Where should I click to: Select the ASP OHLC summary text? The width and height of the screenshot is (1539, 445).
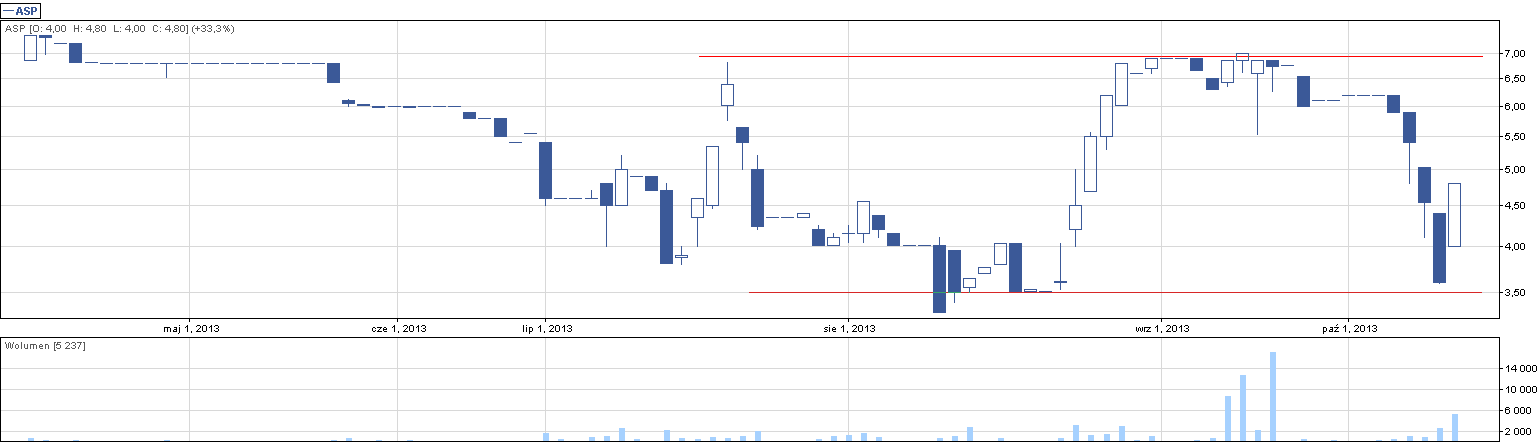(120, 29)
